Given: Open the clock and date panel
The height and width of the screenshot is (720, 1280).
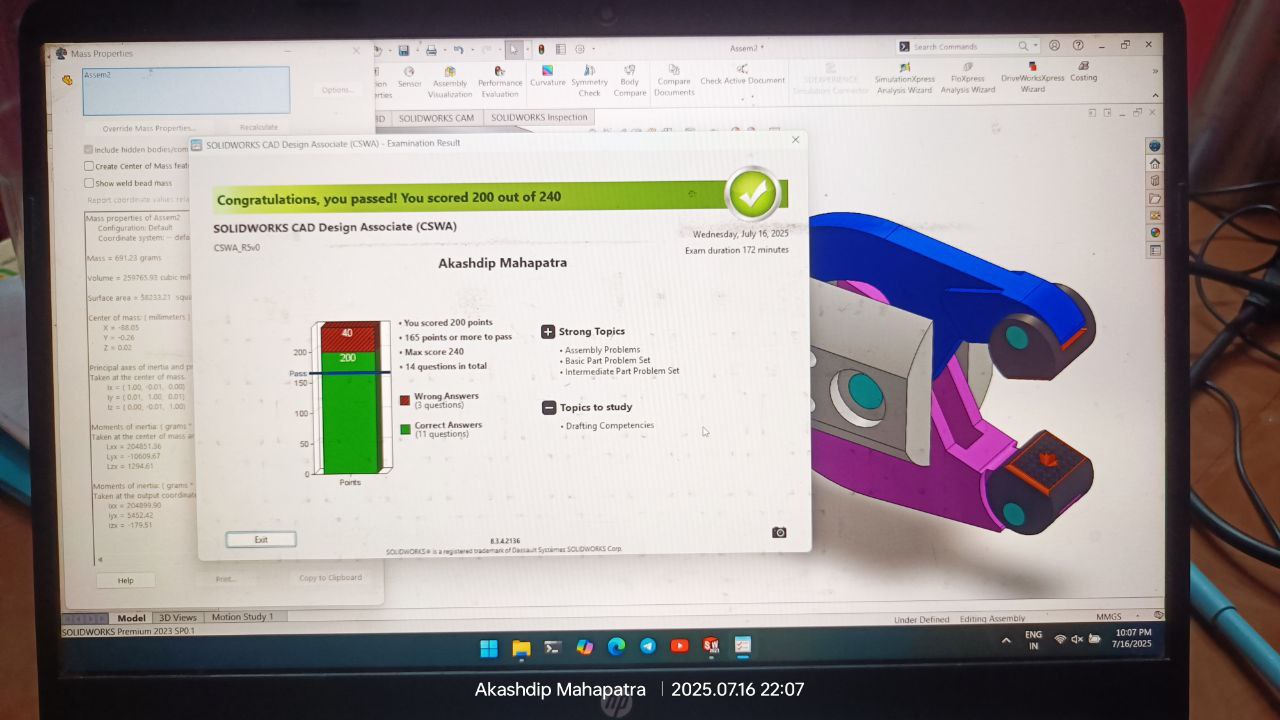Looking at the screenshot, I should [1131, 639].
